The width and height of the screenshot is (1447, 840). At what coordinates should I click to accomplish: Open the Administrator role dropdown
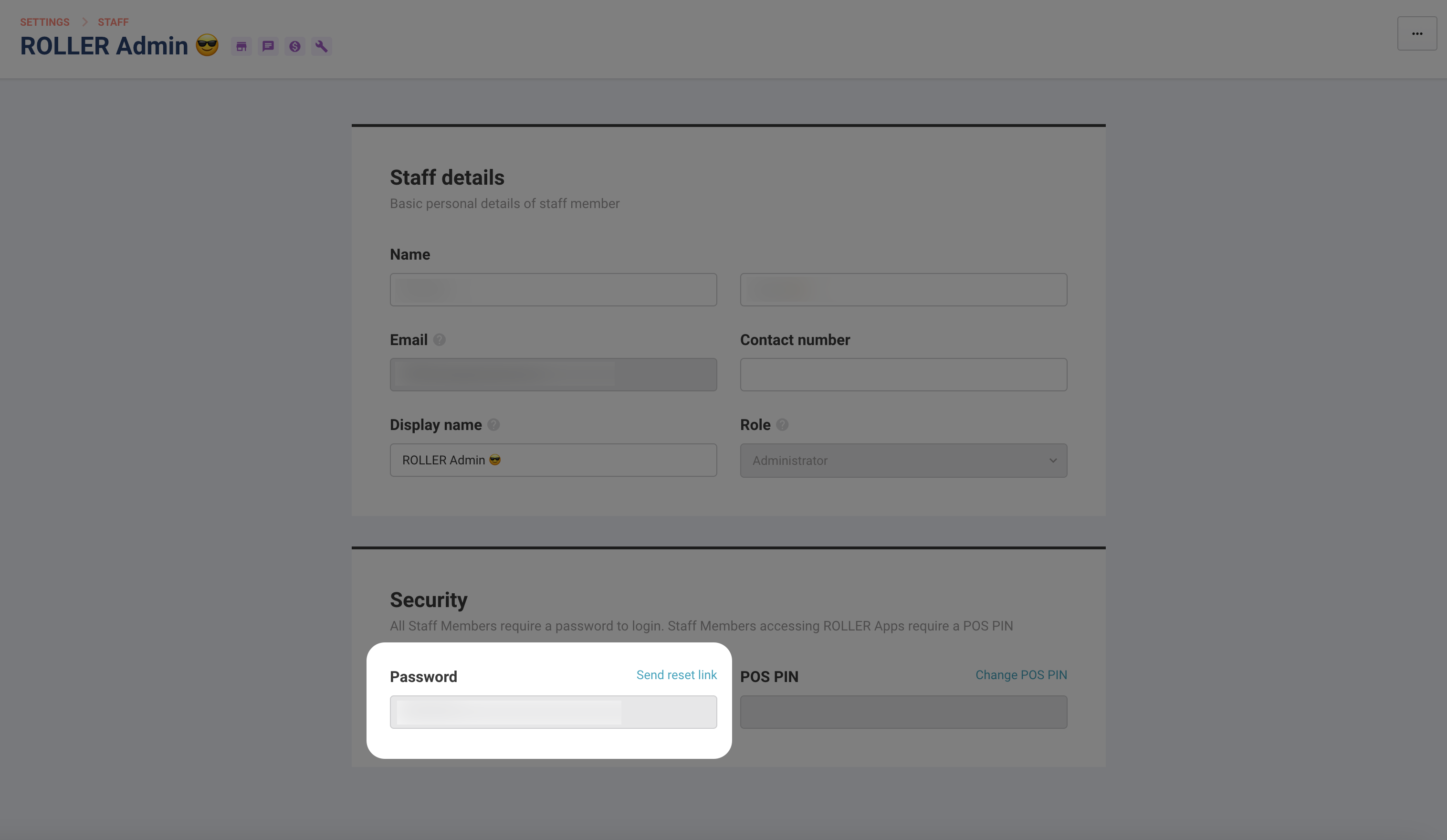(x=903, y=461)
